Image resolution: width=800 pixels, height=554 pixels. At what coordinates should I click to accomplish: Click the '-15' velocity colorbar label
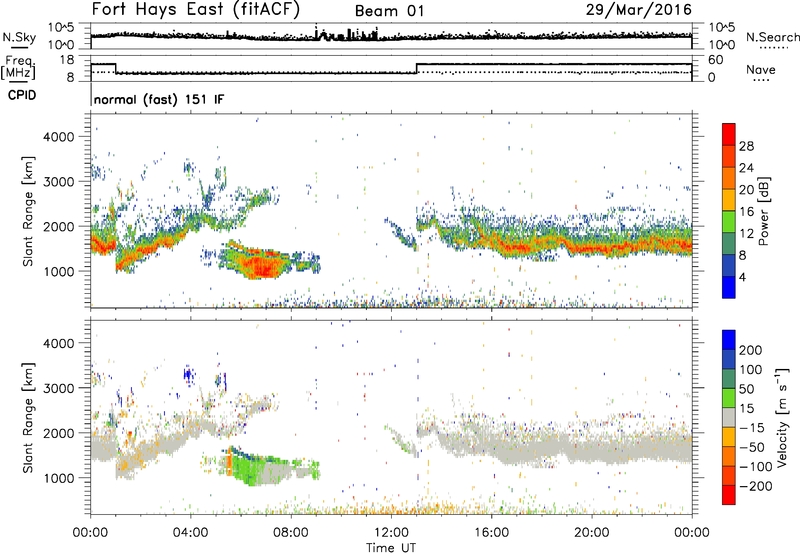click(x=752, y=428)
